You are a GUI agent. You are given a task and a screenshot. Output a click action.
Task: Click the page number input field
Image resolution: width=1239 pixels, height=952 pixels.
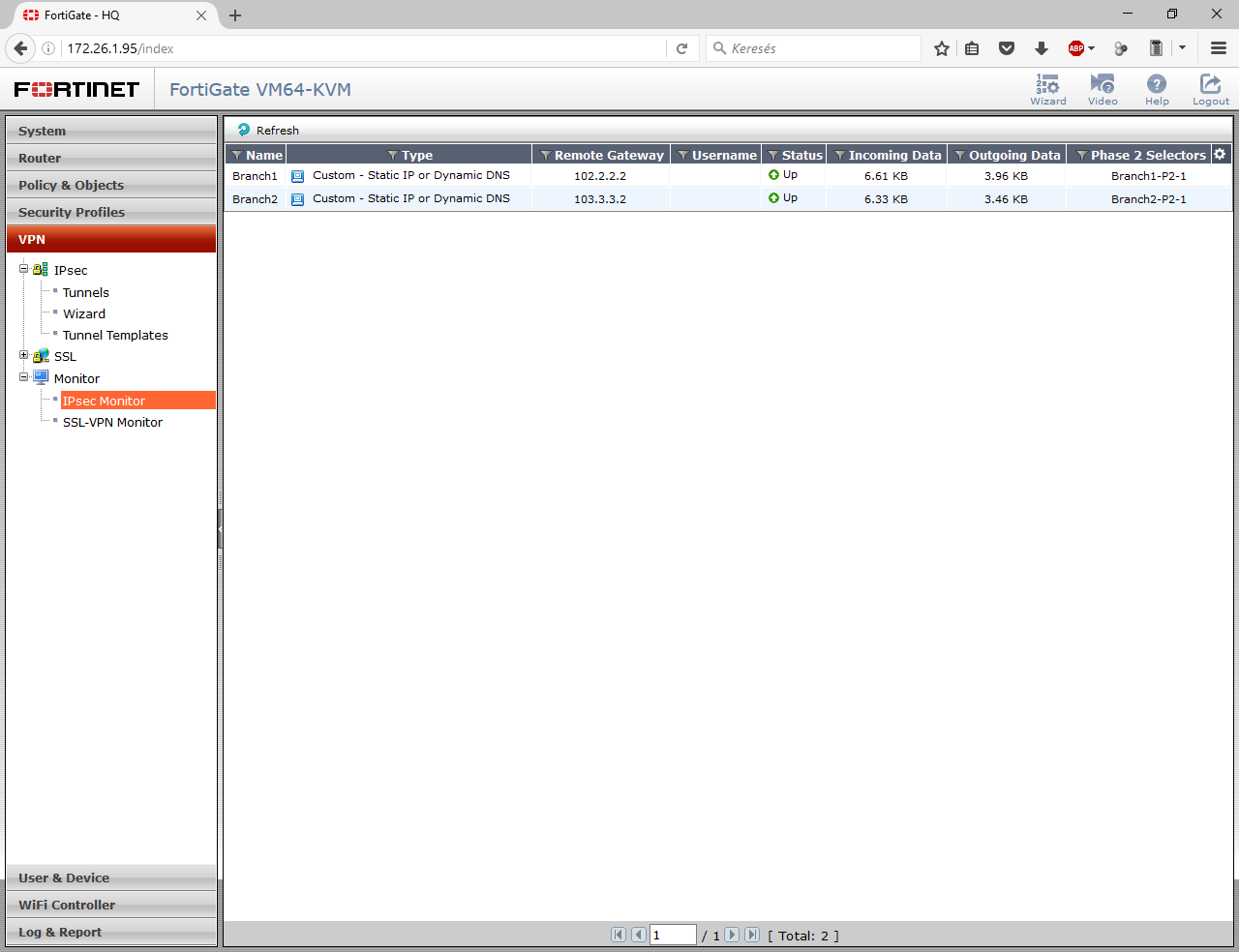[673, 935]
